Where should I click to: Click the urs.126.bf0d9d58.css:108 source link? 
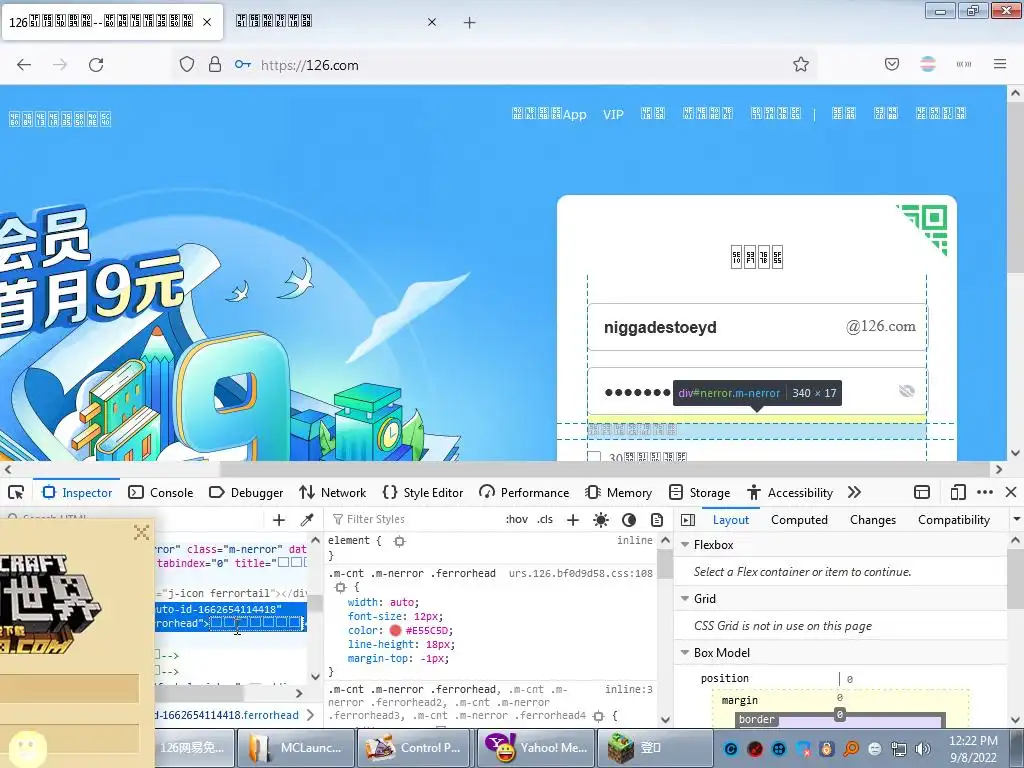(x=581, y=573)
